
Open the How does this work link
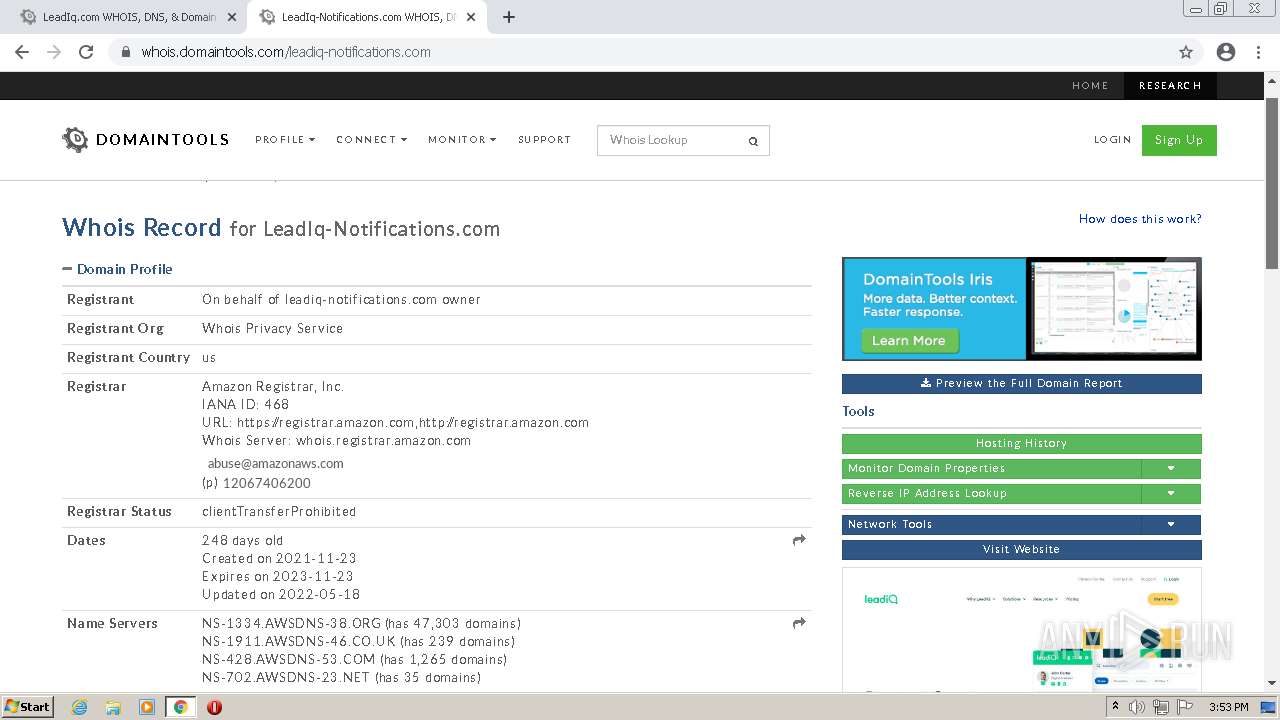[1140, 219]
